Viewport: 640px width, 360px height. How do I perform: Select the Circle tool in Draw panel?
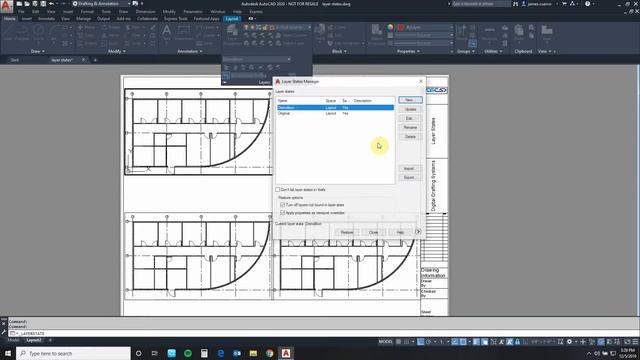coord(38,33)
